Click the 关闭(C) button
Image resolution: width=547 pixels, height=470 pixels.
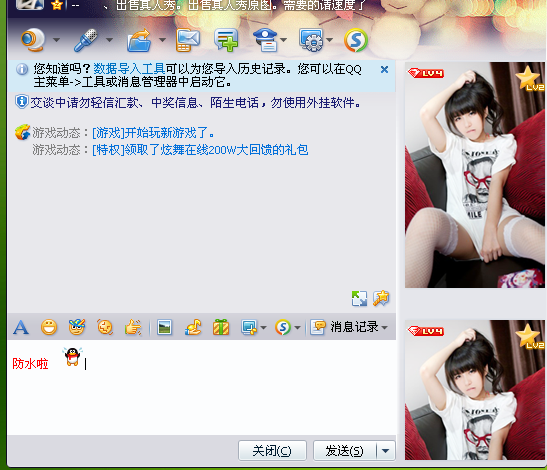(x=272, y=451)
